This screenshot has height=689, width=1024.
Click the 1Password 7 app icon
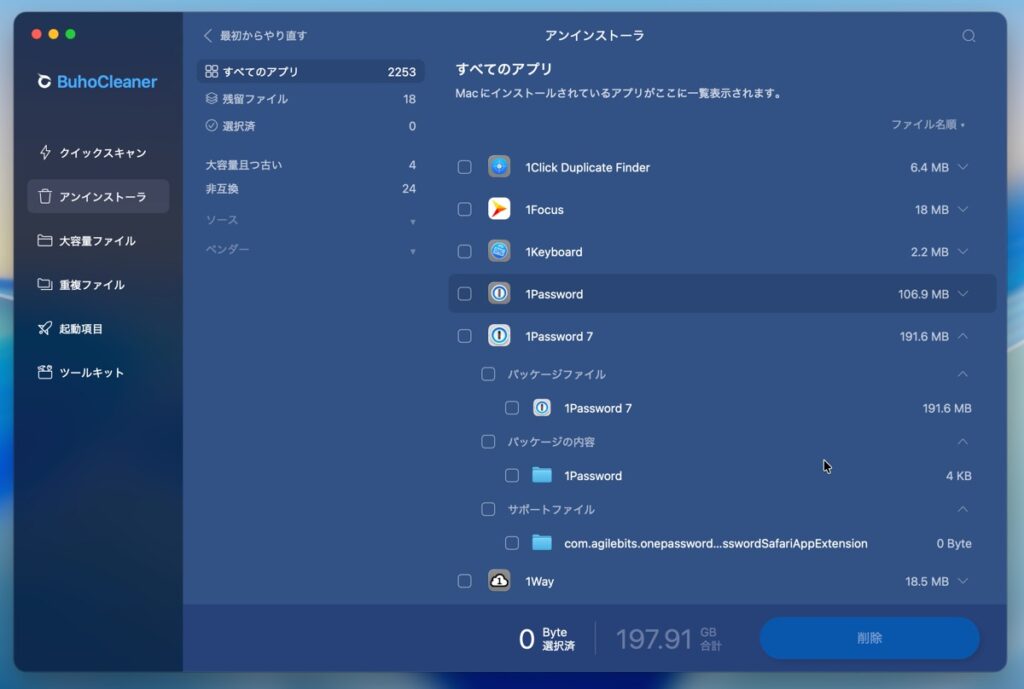point(499,336)
